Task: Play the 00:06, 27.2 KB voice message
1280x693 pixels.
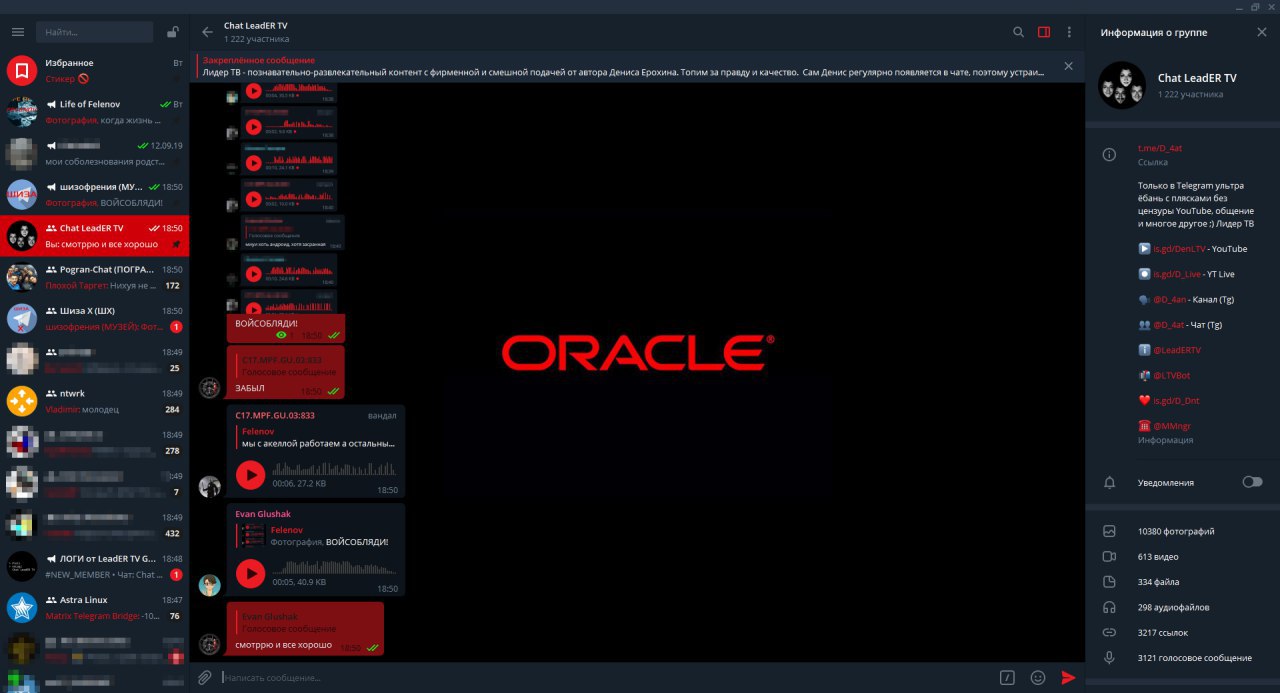Action: click(250, 475)
